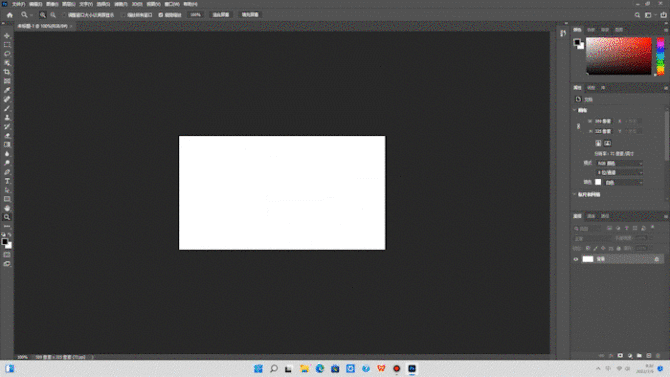Select the Zoom tool in toolbar
Screen dimensions: 670x377
(7, 217)
